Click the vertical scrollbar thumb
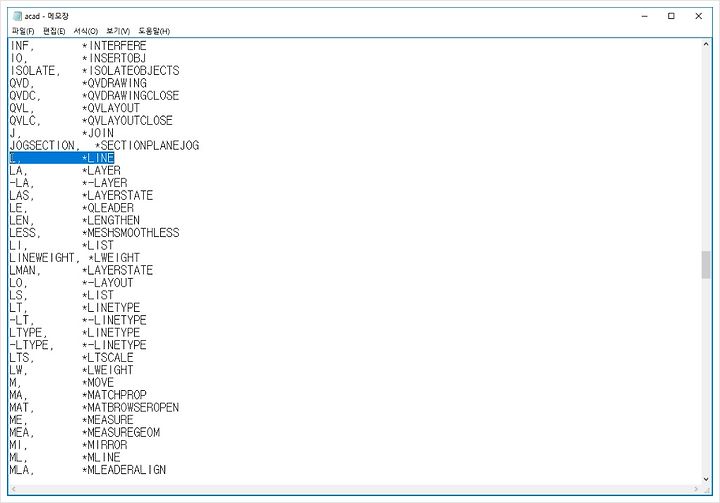The image size is (720, 503). point(706,265)
